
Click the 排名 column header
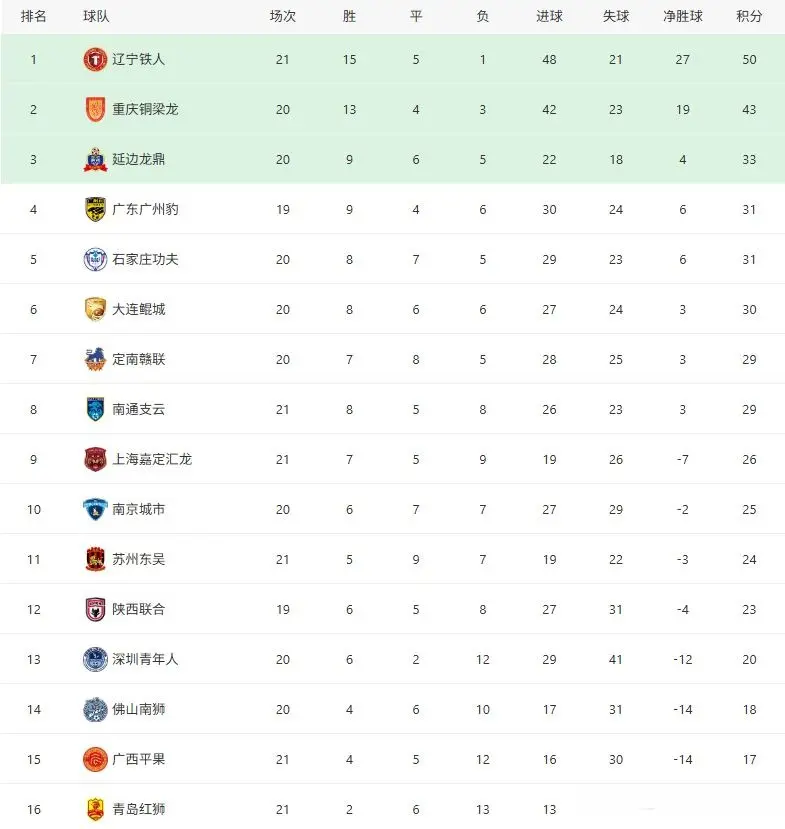coord(33,17)
